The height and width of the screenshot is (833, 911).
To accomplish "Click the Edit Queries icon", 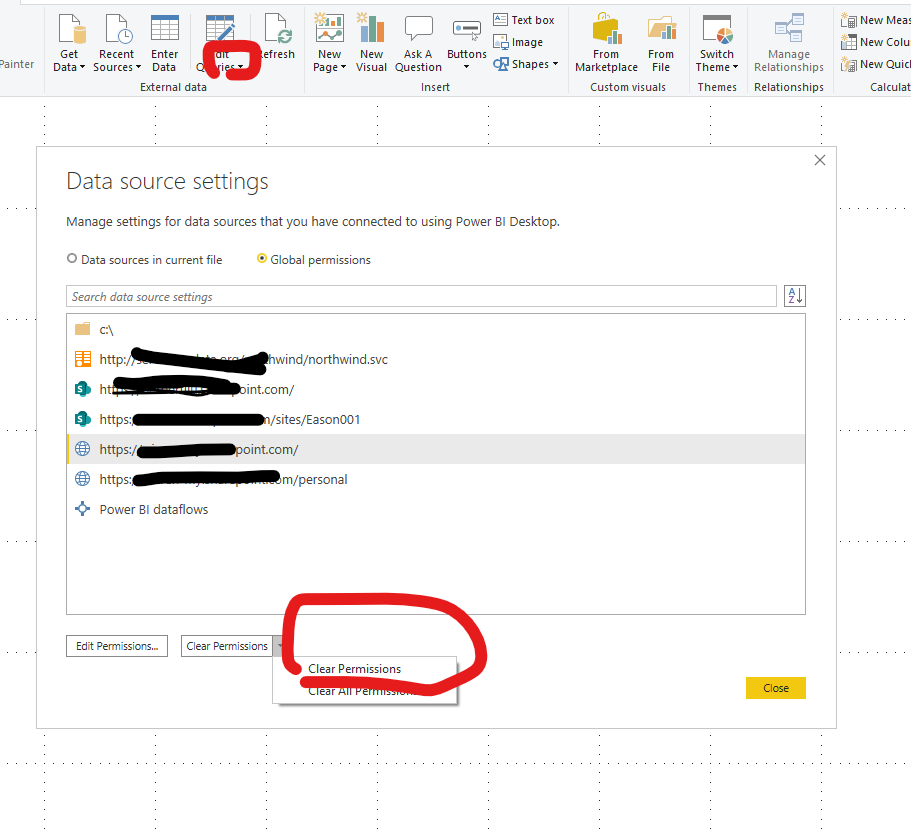I will (220, 28).
